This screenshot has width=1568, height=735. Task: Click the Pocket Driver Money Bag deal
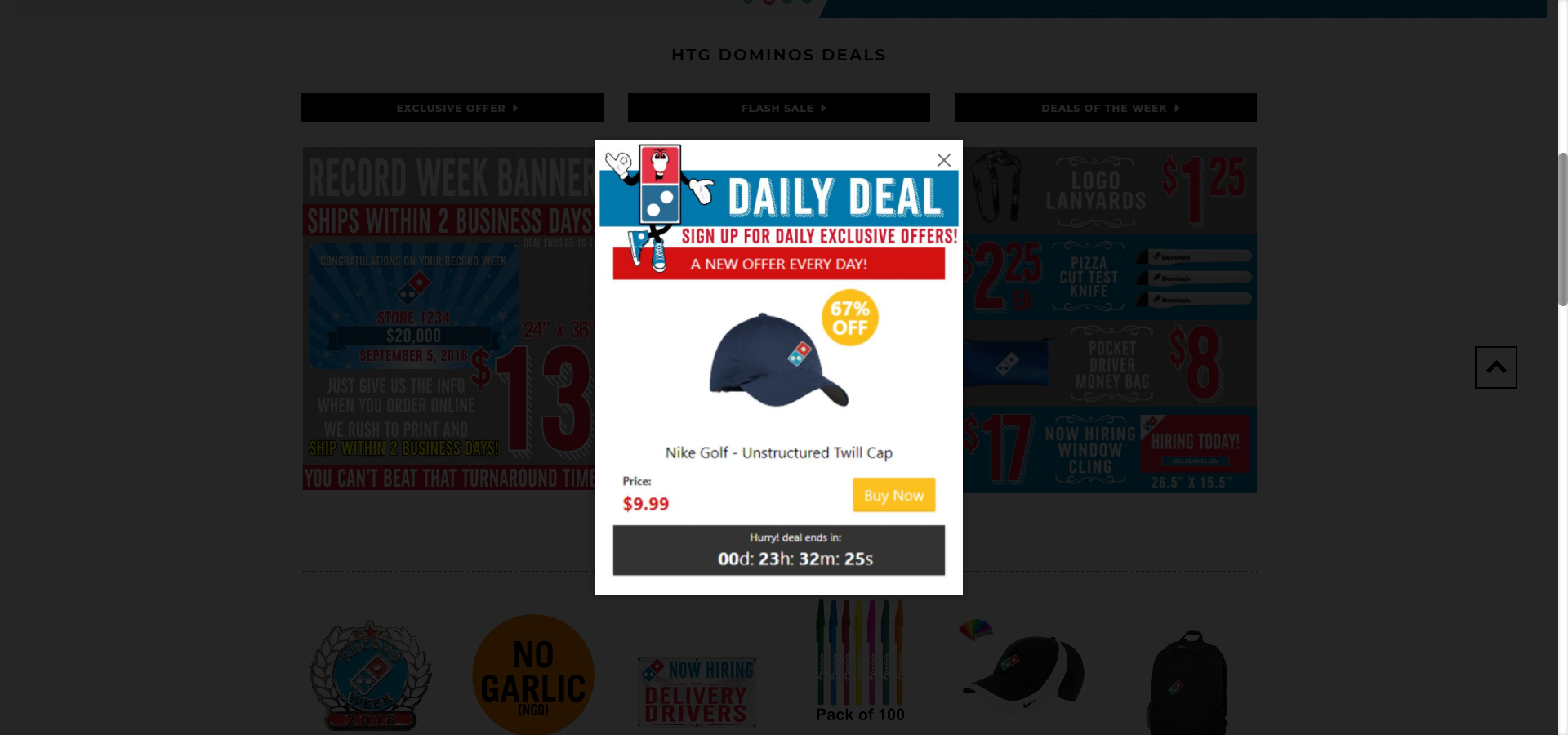pos(1111,363)
